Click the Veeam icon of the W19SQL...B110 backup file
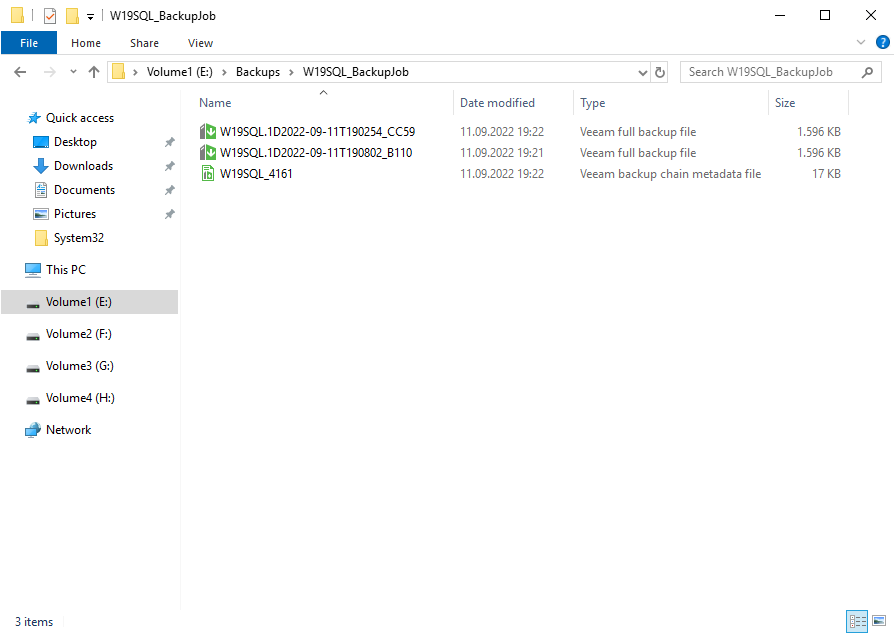895x634 pixels. 208,153
